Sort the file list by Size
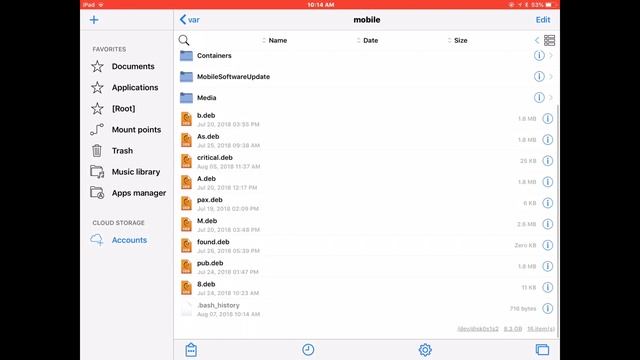Screen dimensions: 640x360 point(458,40)
